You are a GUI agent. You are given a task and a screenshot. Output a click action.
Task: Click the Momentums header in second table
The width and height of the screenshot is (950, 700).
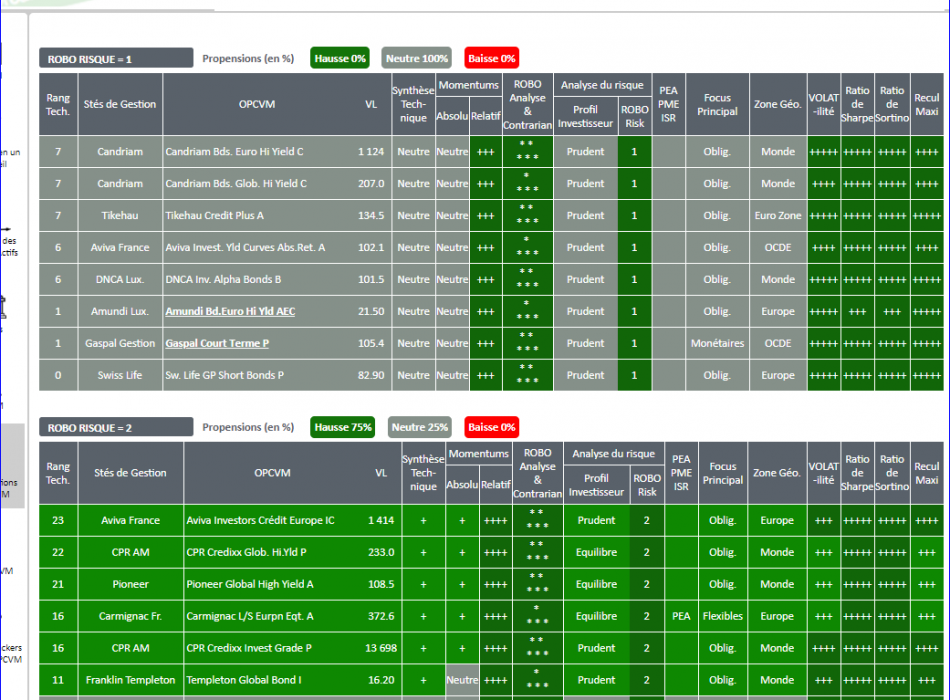[x=479, y=453]
